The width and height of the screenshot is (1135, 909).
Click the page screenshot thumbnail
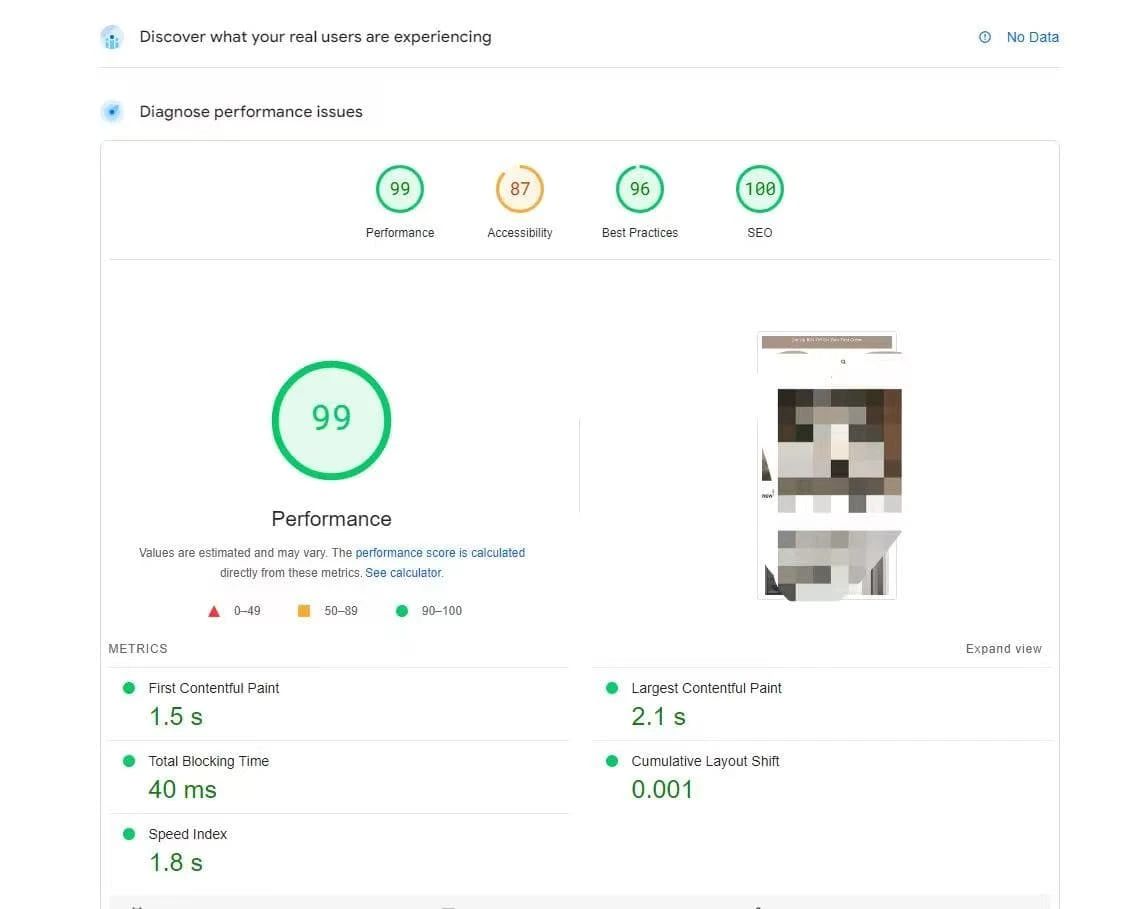828,466
